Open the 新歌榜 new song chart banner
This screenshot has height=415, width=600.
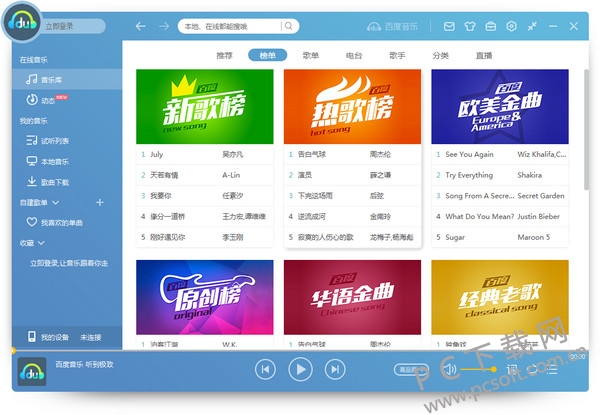tap(205, 107)
